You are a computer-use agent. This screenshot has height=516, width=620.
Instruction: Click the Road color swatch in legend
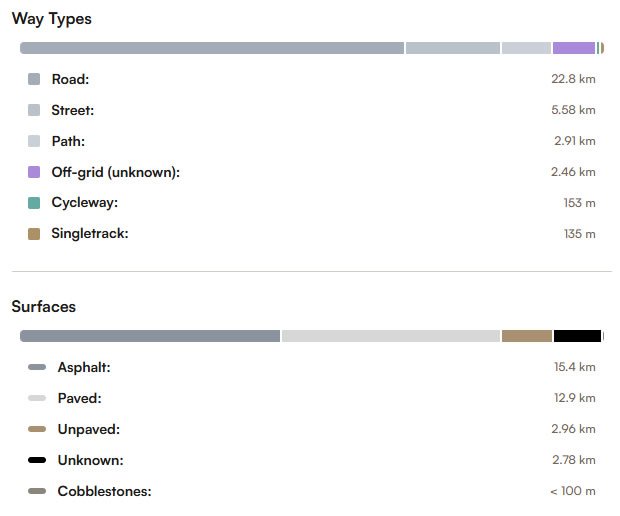click(x=34, y=79)
